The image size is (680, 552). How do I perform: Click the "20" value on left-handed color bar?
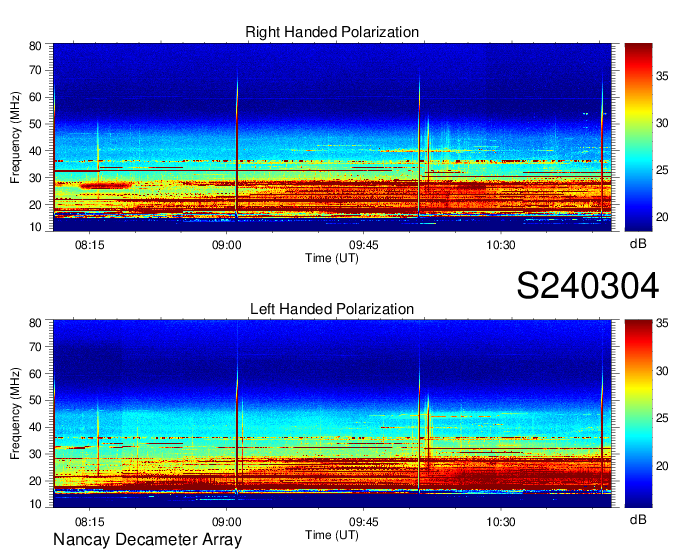(x=662, y=466)
